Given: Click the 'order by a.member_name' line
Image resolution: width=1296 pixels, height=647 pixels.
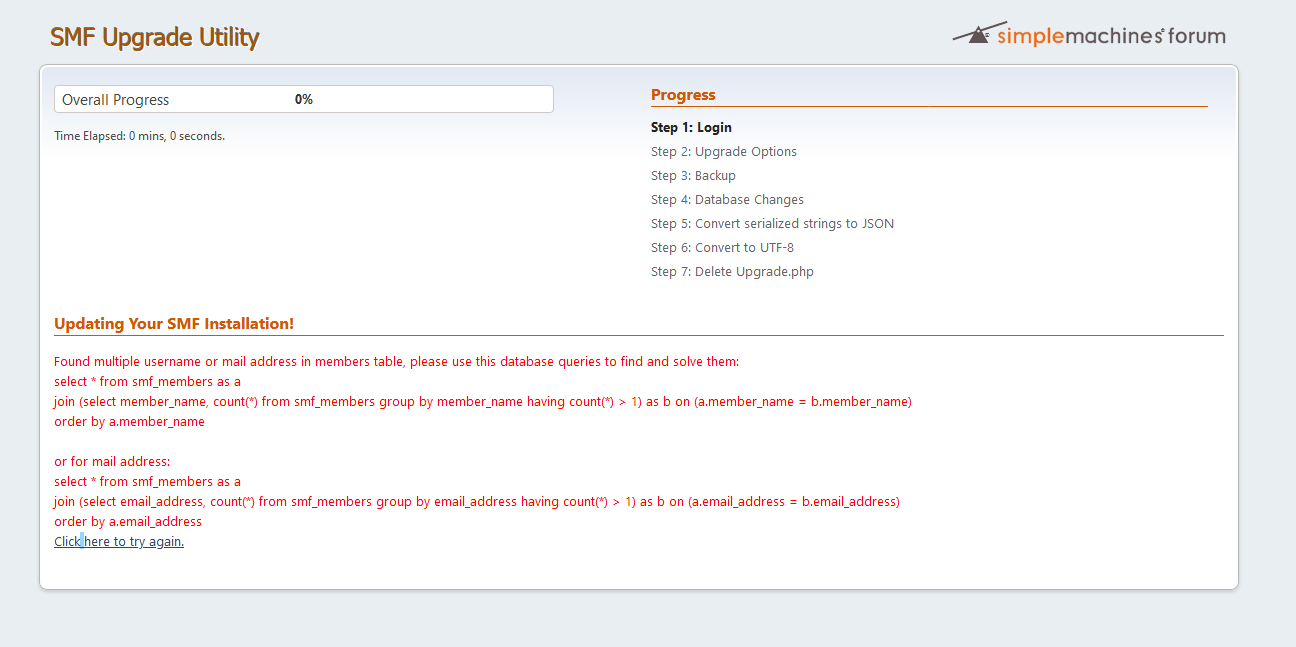Looking at the screenshot, I should 129,421.
